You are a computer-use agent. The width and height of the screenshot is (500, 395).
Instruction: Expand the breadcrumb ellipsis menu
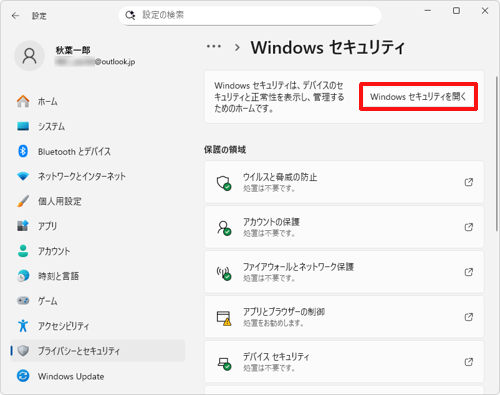pyautogui.click(x=214, y=47)
